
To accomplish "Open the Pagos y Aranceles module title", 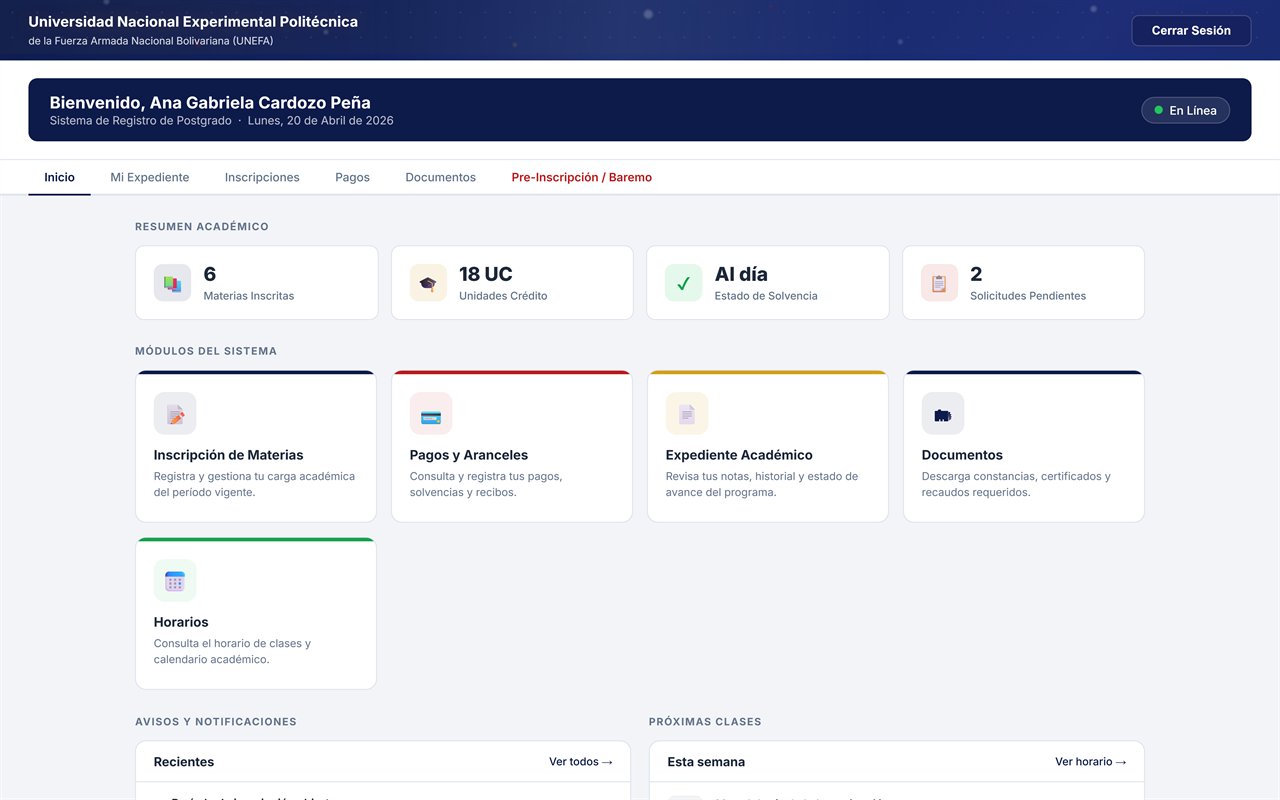I will click(x=469, y=455).
